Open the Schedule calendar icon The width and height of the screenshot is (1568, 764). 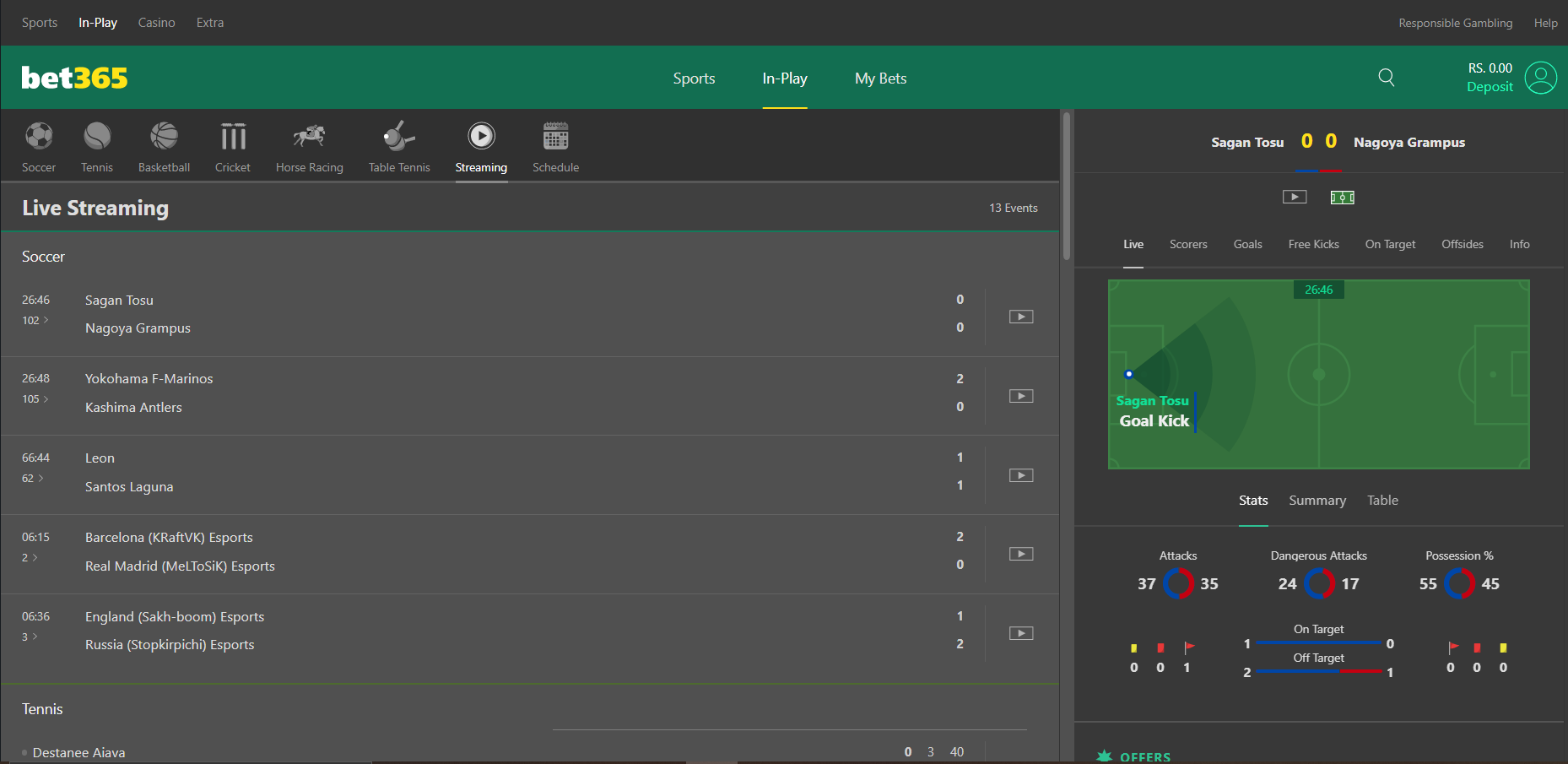[x=555, y=137]
